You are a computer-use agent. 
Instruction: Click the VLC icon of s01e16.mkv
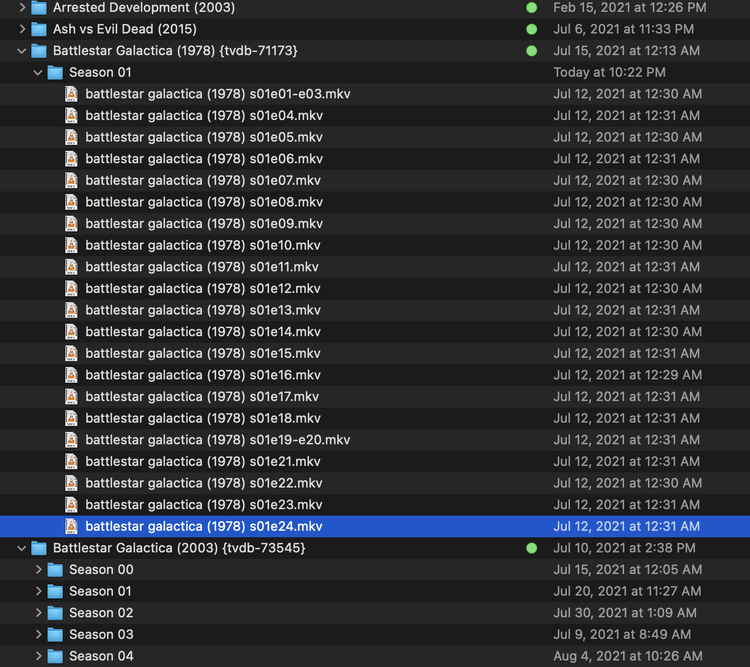(71, 375)
